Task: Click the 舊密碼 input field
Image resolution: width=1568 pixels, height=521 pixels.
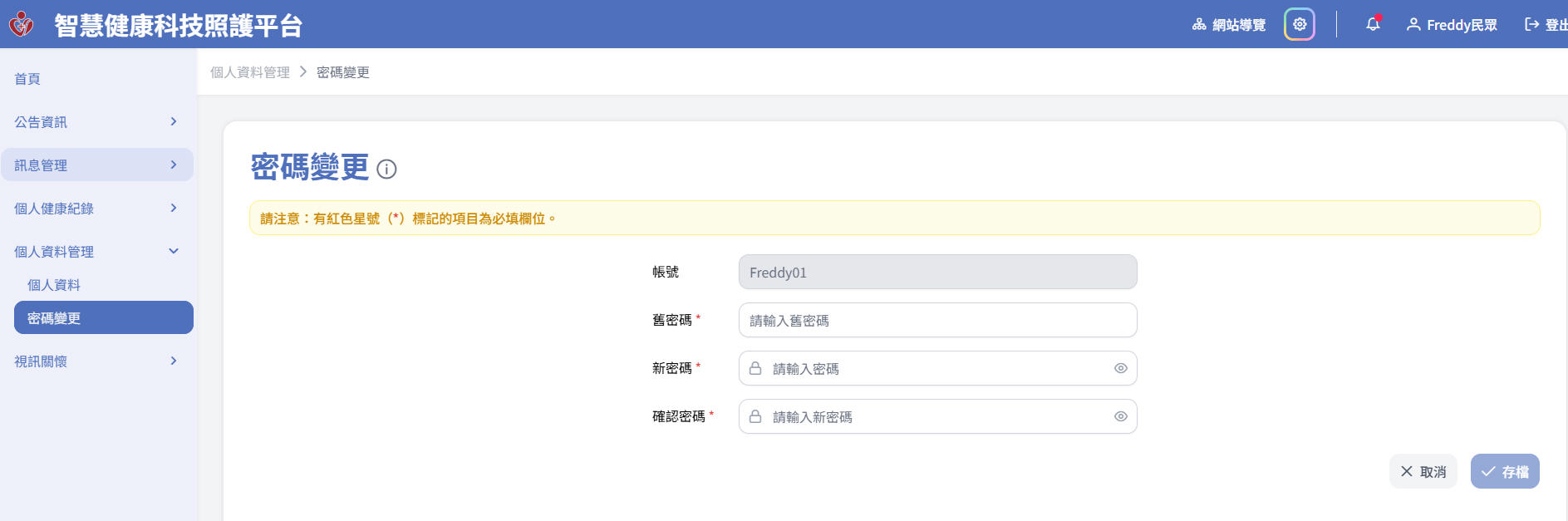Action: (x=937, y=320)
